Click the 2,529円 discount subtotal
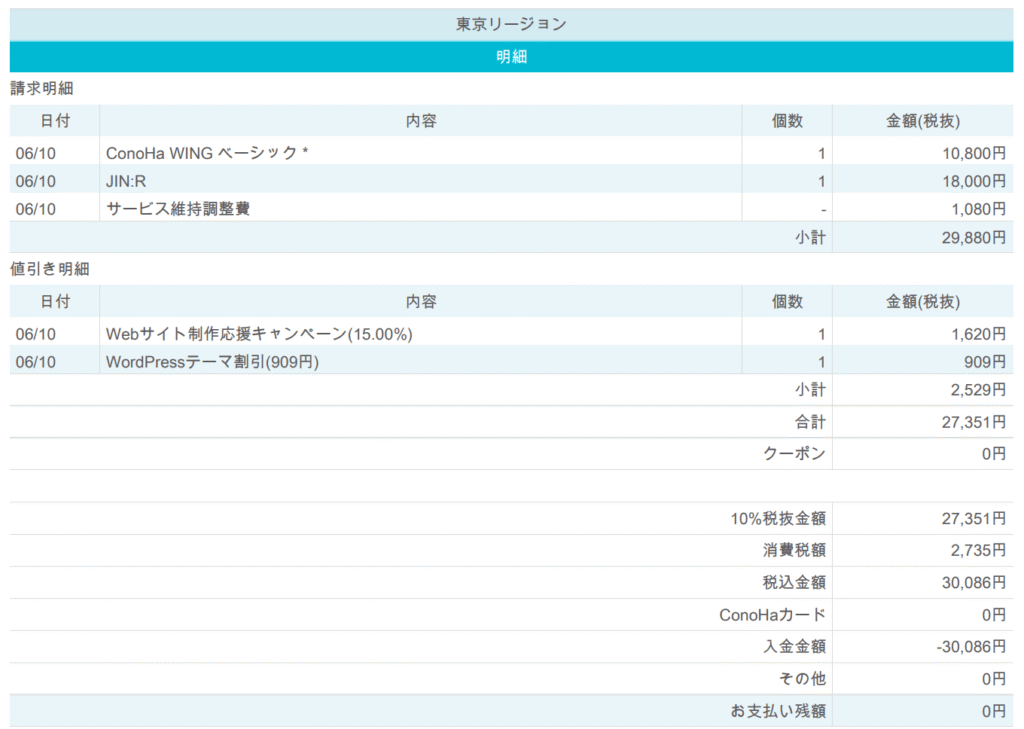 978,390
